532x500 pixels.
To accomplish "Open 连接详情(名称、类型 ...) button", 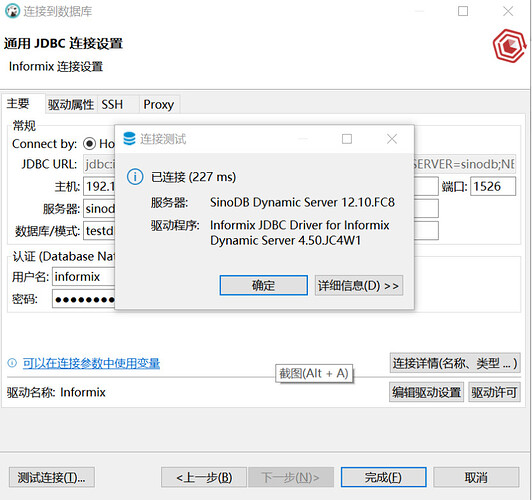I will pos(455,363).
